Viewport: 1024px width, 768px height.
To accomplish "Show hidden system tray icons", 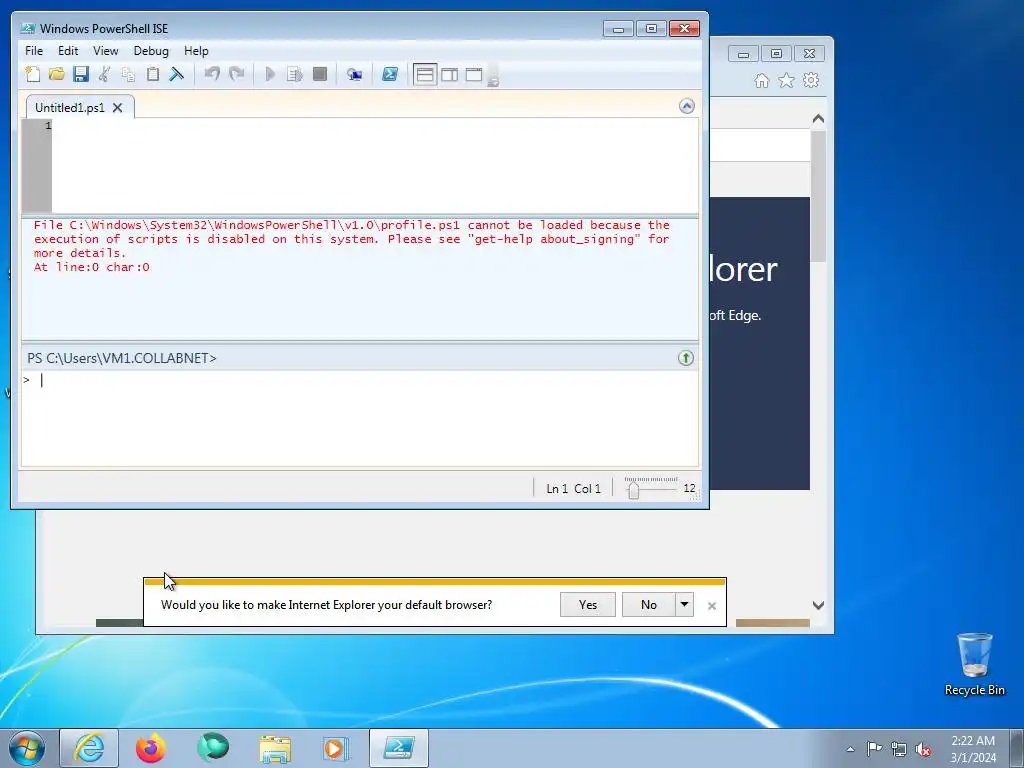I will tap(850, 749).
